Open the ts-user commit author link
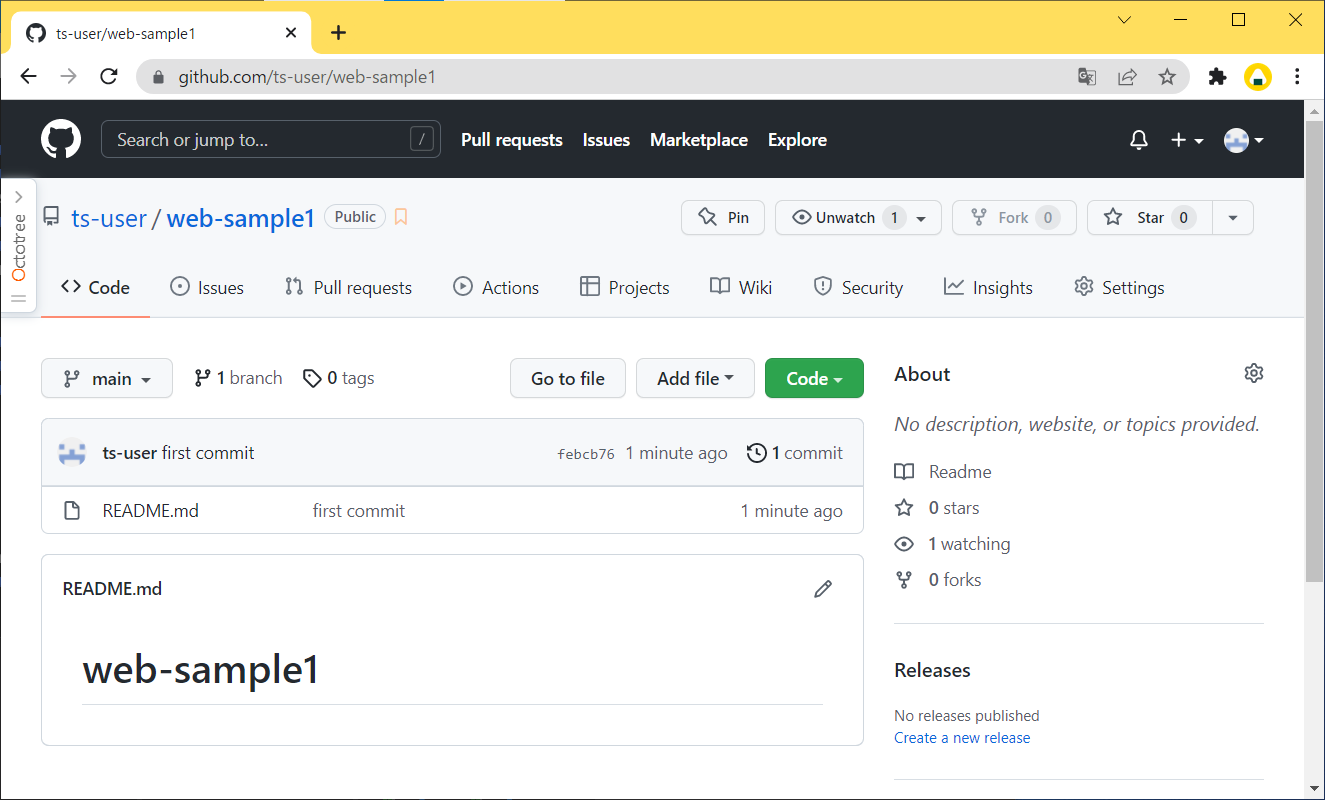This screenshot has height=800, width=1325. [130, 453]
